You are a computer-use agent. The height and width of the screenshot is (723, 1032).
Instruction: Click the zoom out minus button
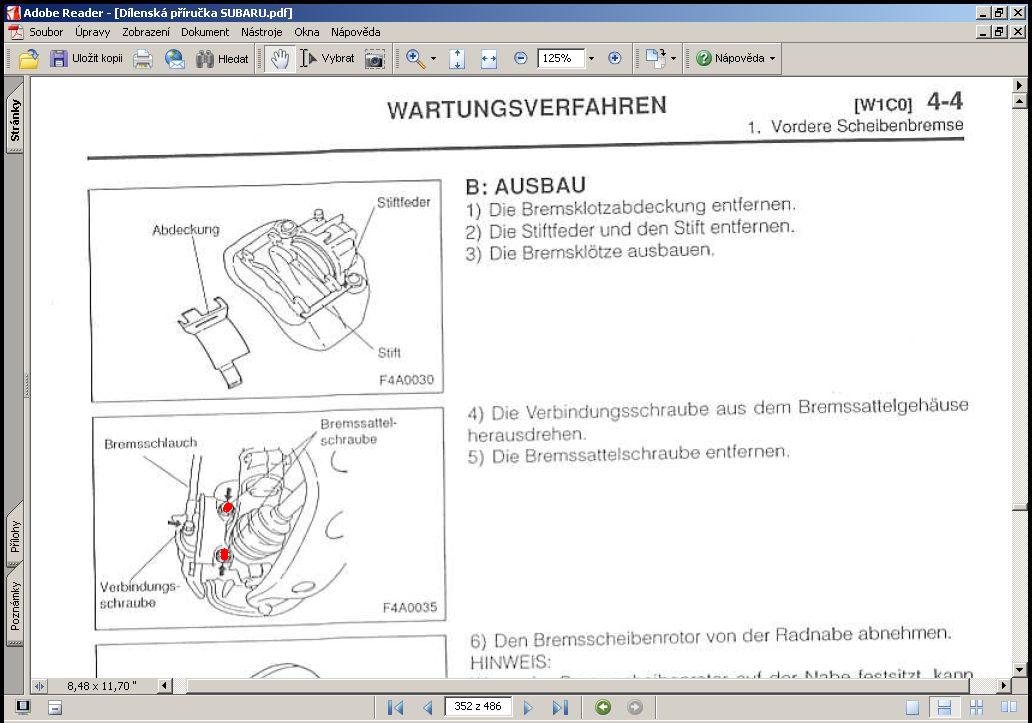point(521,59)
